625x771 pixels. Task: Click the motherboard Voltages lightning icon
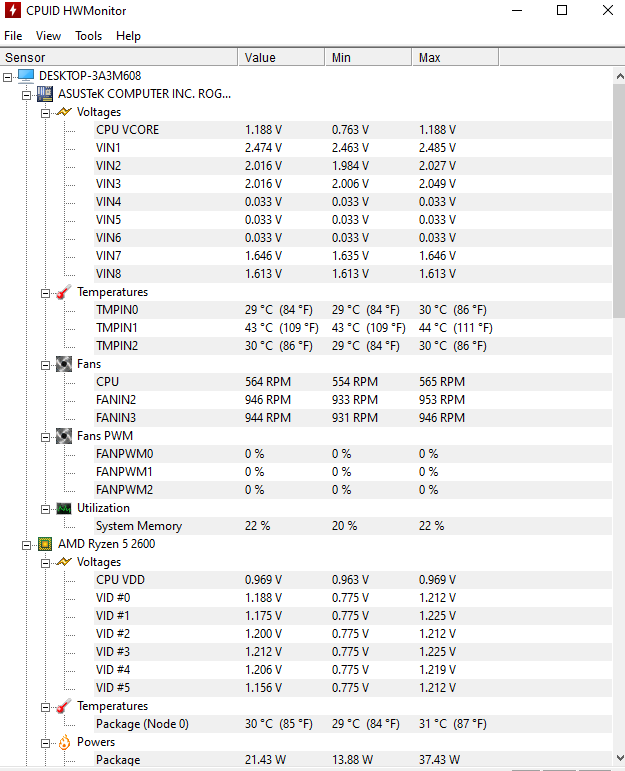click(x=64, y=112)
